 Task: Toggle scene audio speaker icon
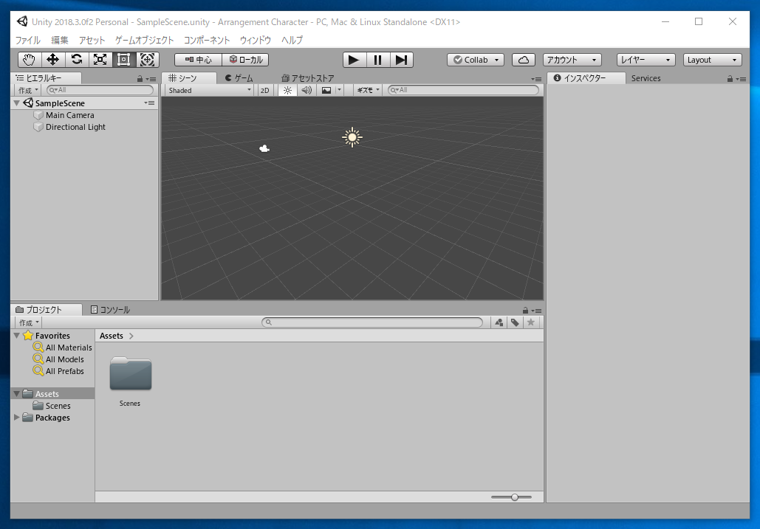(306, 90)
